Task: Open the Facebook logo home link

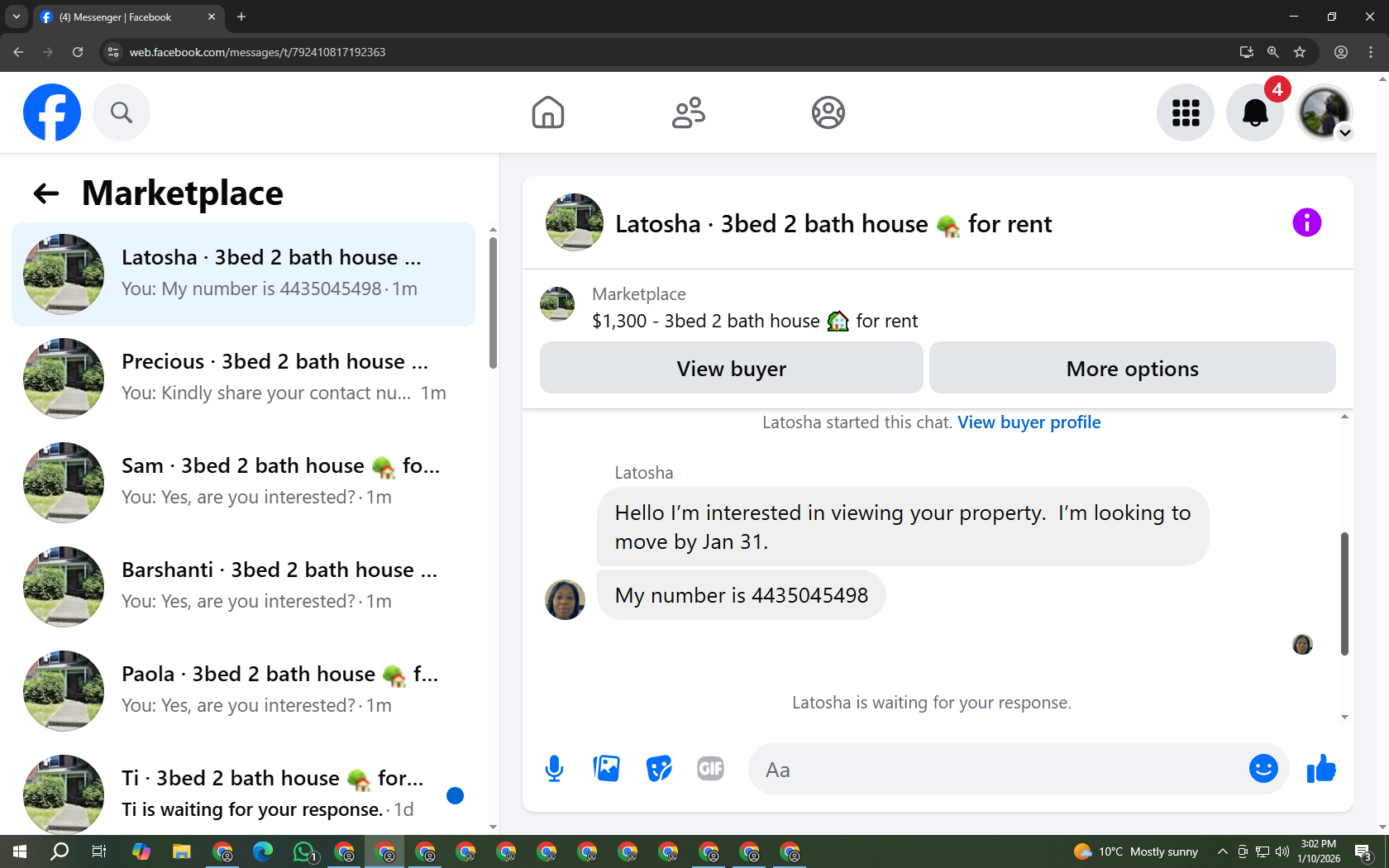Action: pyautogui.click(x=52, y=112)
